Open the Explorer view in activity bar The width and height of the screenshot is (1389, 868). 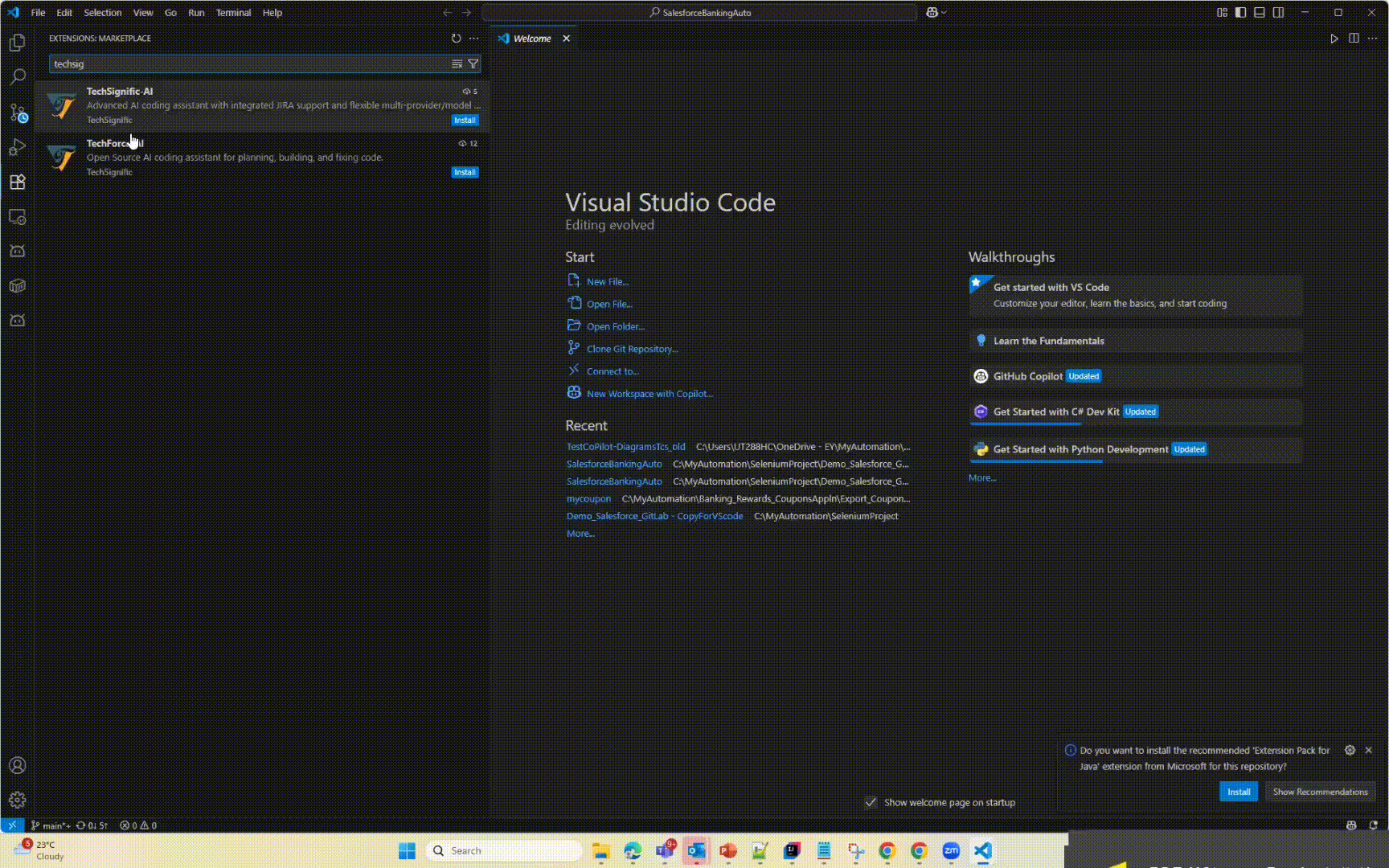(x=17, y=43)
